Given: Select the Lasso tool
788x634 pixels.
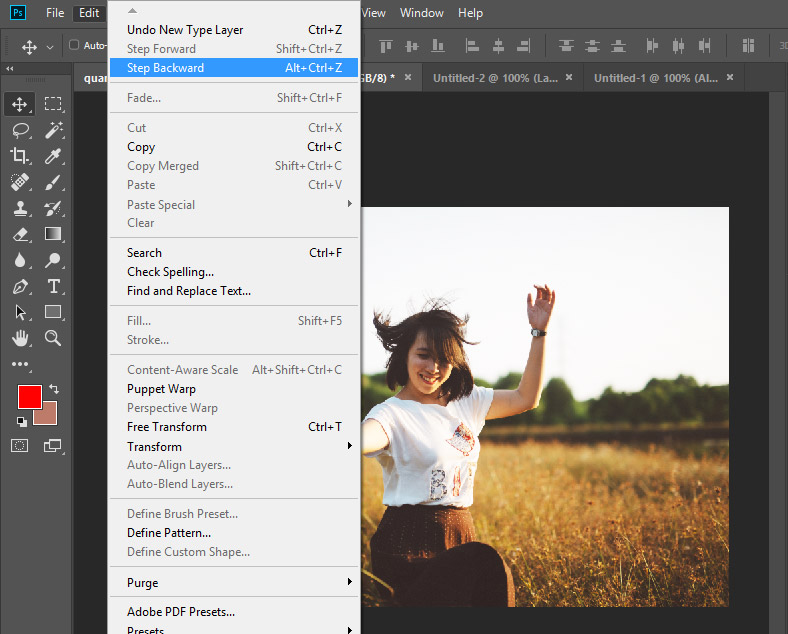Looking at the screenshot, I should click(x=21, y=130).
